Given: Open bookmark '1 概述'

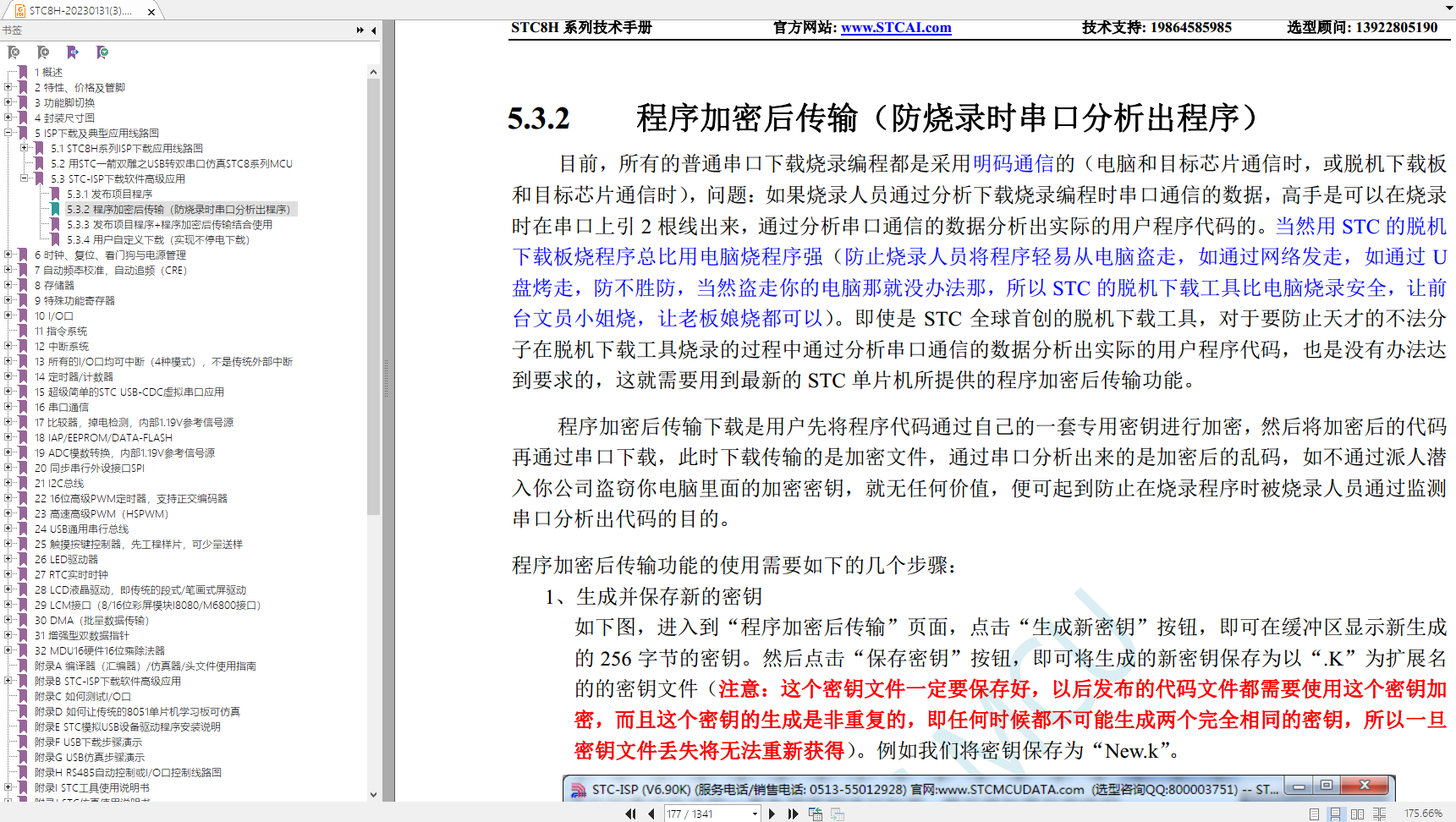Looking at the screenshot, I should point(48,72).
